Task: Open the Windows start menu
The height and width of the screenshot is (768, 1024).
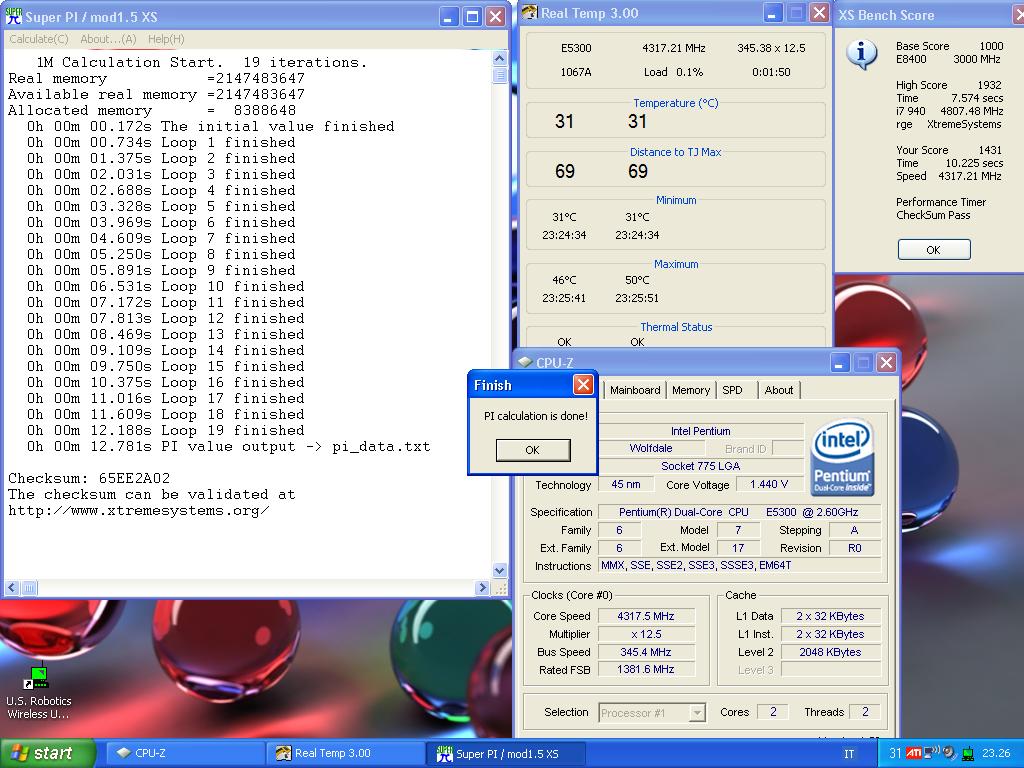Action: [x=47, y=753]
